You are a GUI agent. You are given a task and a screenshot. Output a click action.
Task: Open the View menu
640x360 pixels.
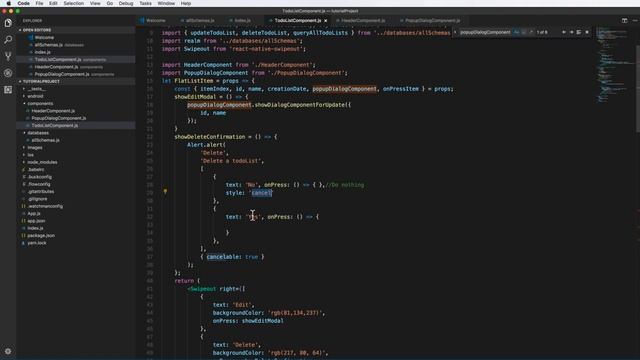[x=95, y=3]
